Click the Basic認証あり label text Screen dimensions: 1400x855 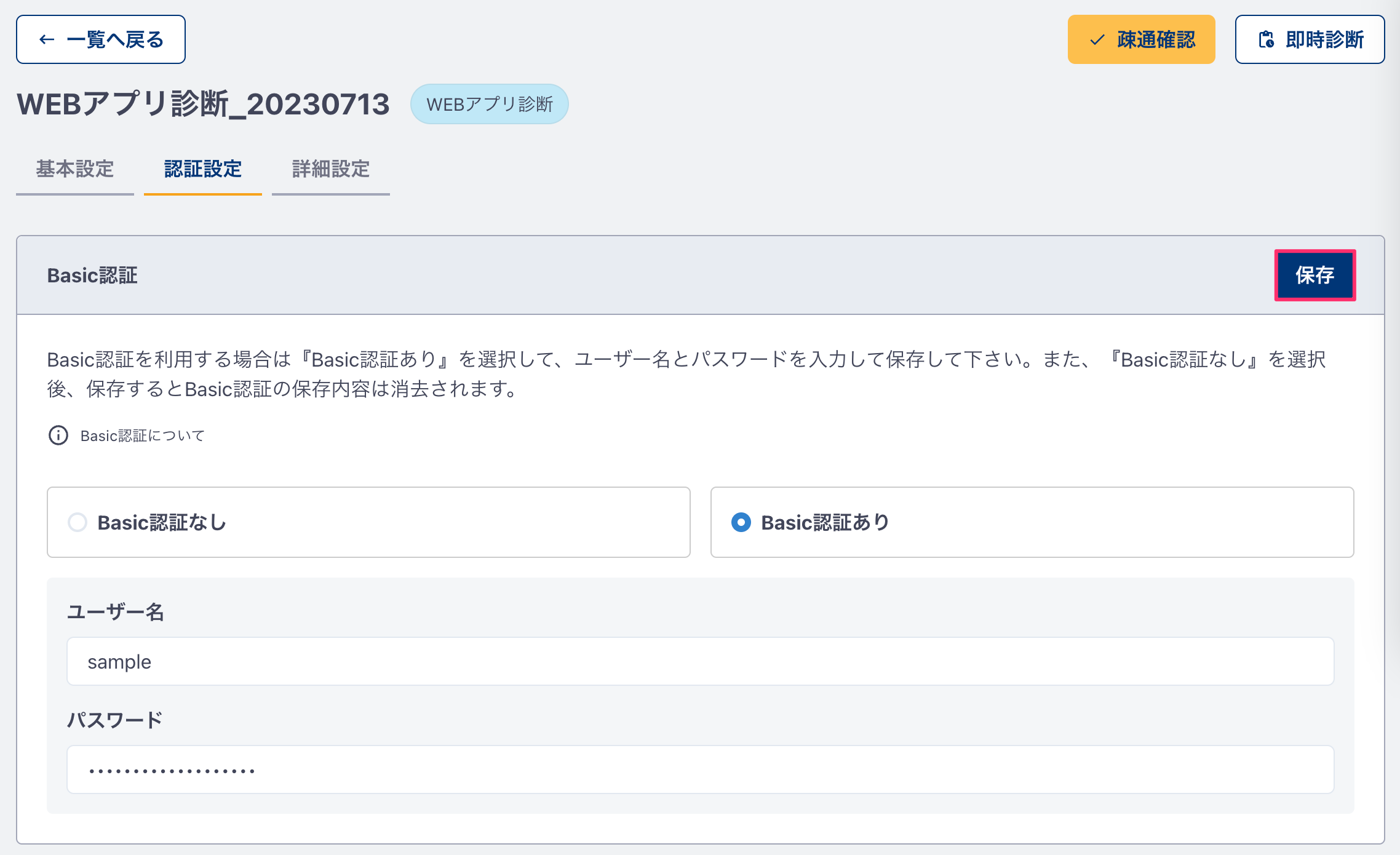(x=825, y=522)
